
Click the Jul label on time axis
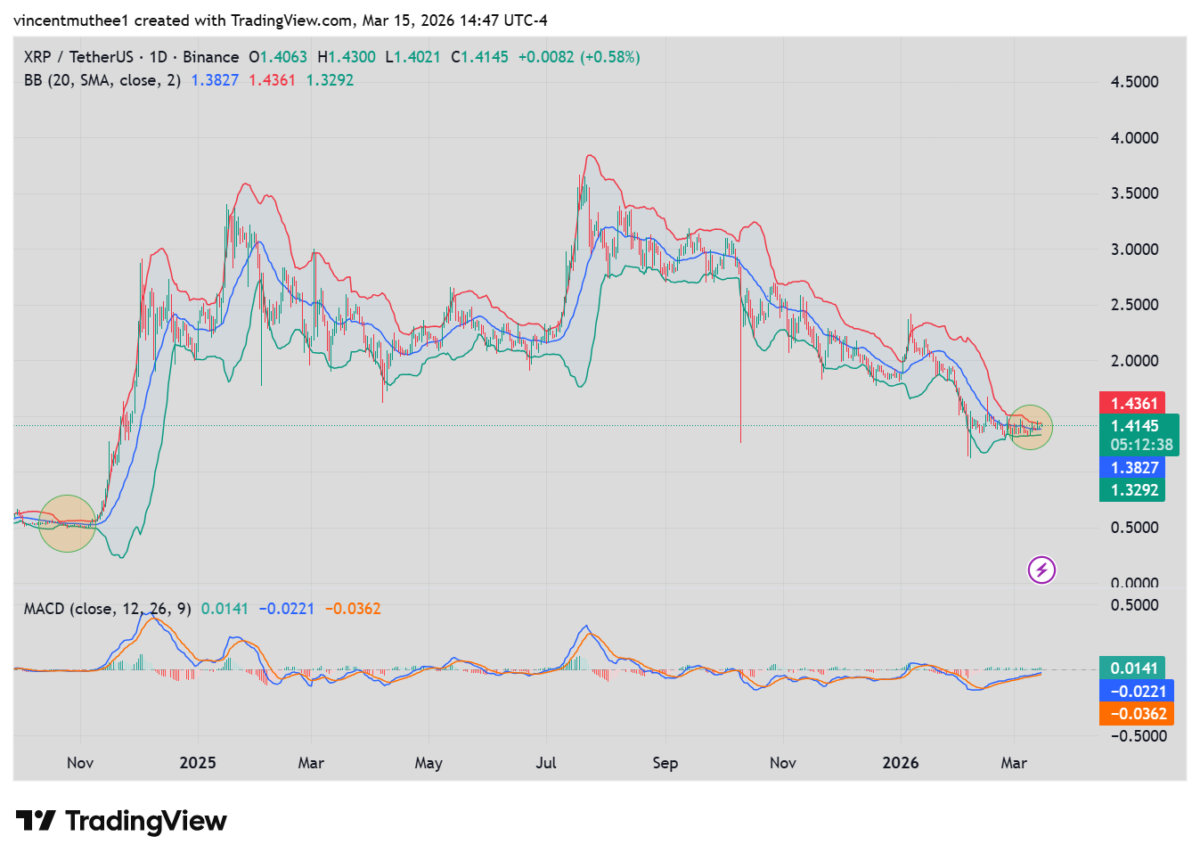pos(546,763)
